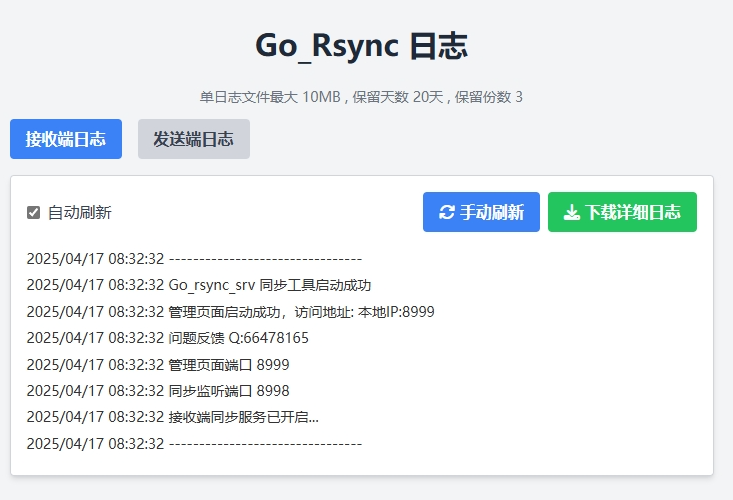733x500 pixels.
Task: Select the 问题反馈 Q:66478165 log line
Action: click(x=238, y=338)
